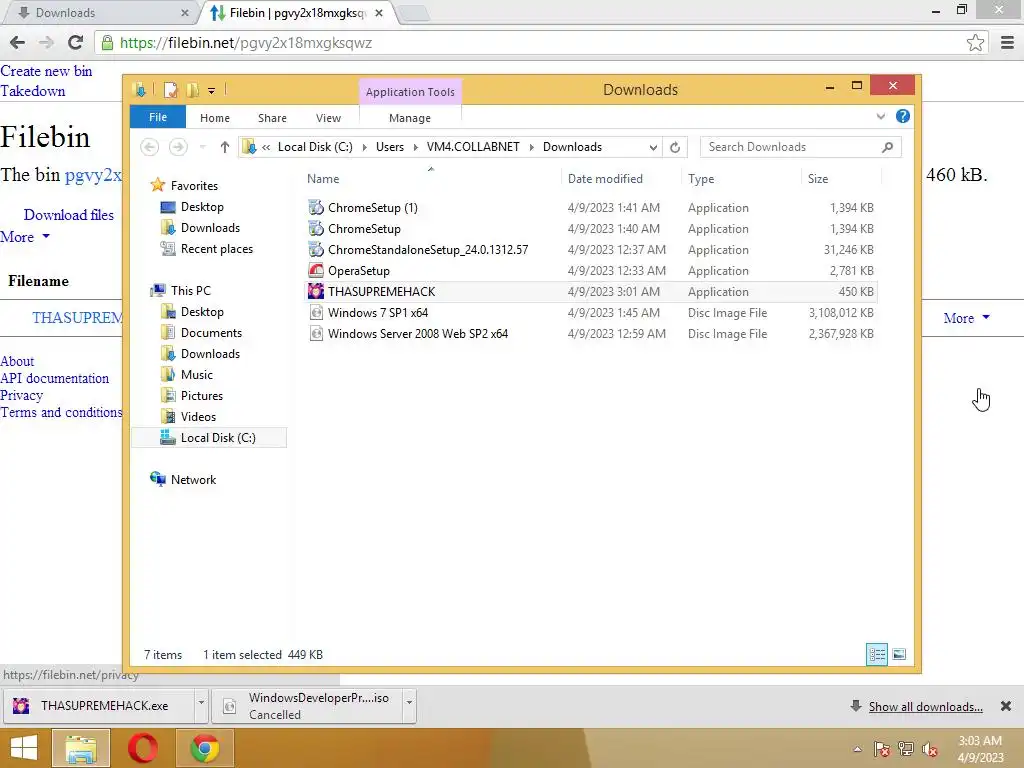Select the Windows Server 2008 Web SP2 x64 file
Image resolution: width=1024 pixels, height=768 pixels.
click(592, 334)
